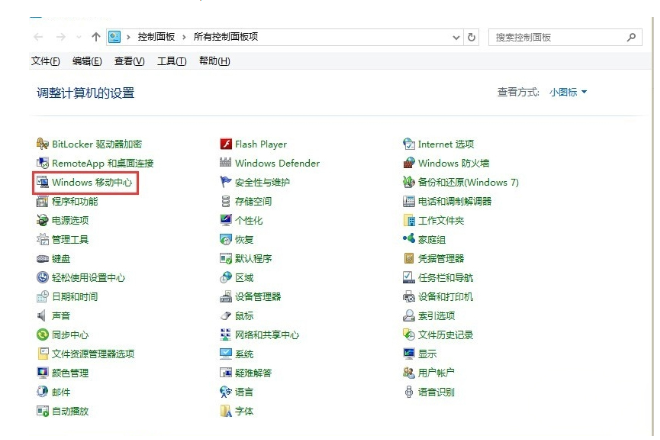Open the 查看(V) menu
The width and height of the screenshot is (660, 440).
[x=129, y=61]
